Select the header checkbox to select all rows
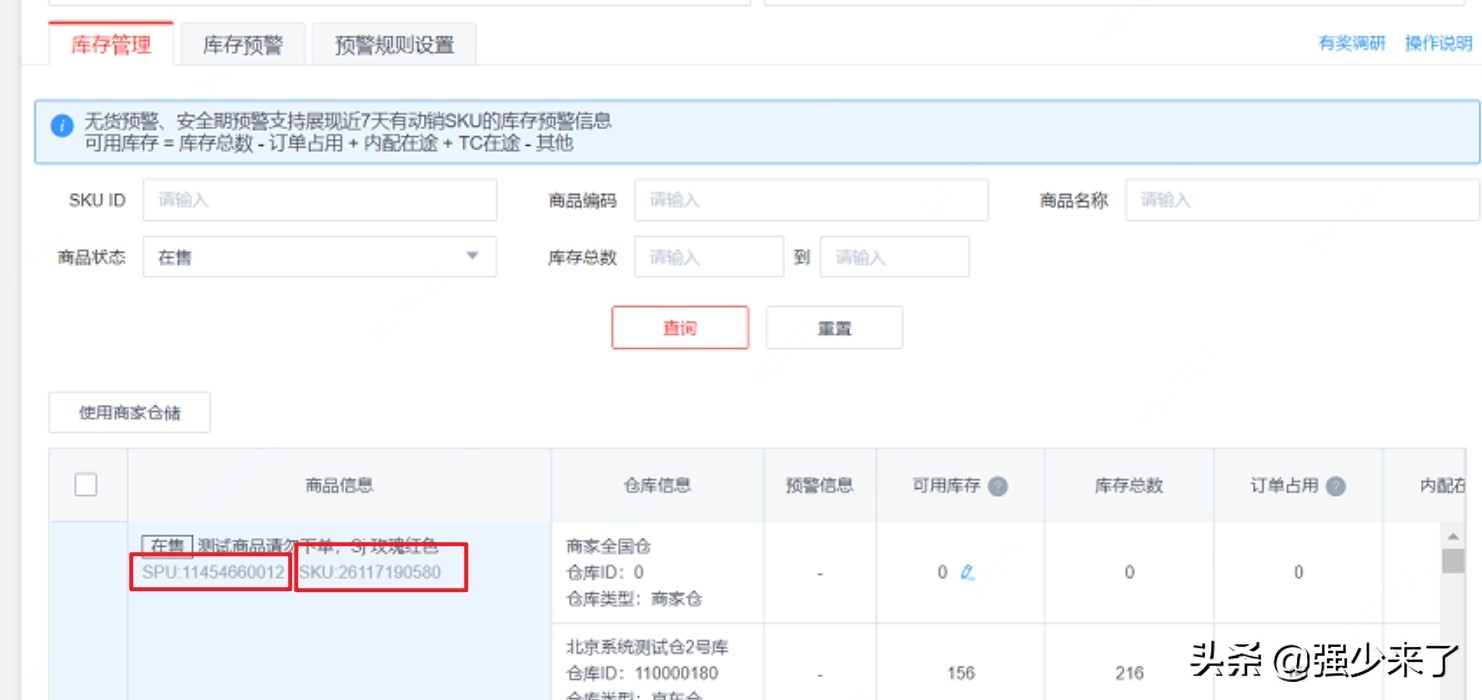Image resolution: width=1482 pixels, height=700 pixels. (x=86, y=484)
